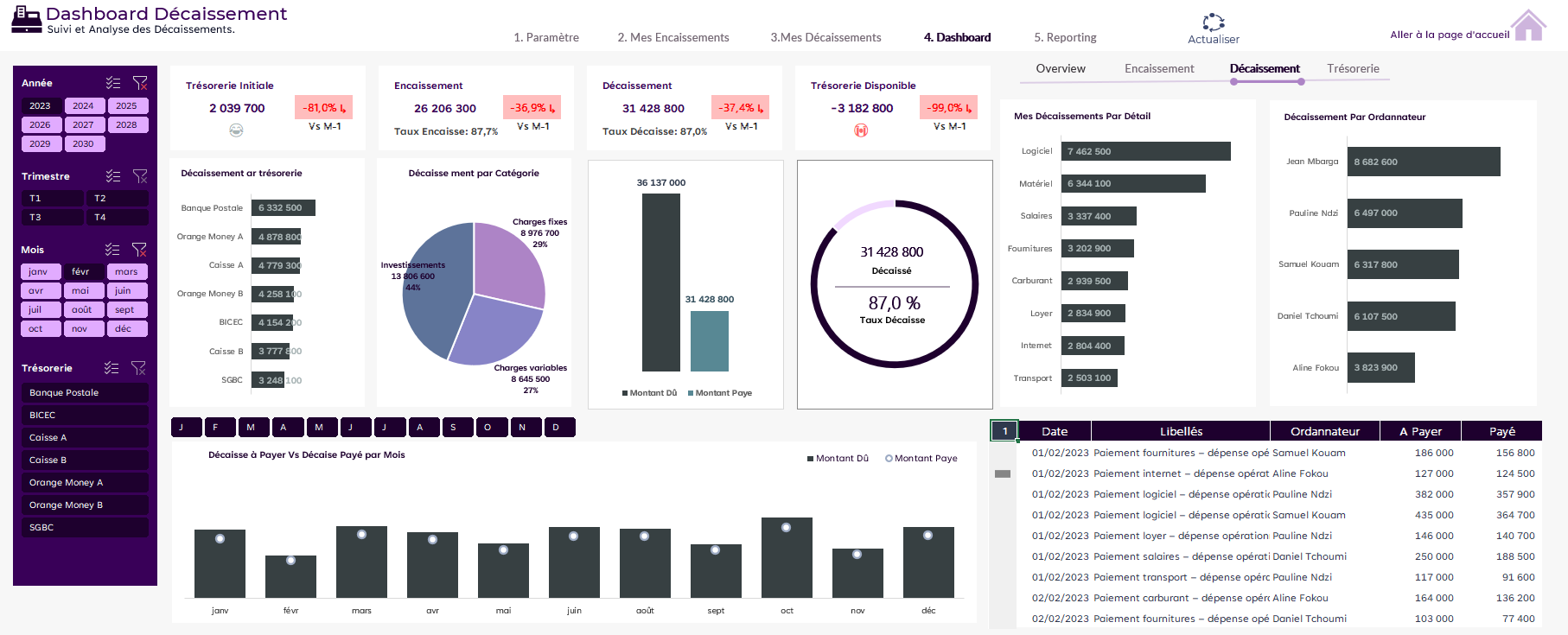
Task: Toggle multi-select in the Mois slicer
Action: pos(112,250)
